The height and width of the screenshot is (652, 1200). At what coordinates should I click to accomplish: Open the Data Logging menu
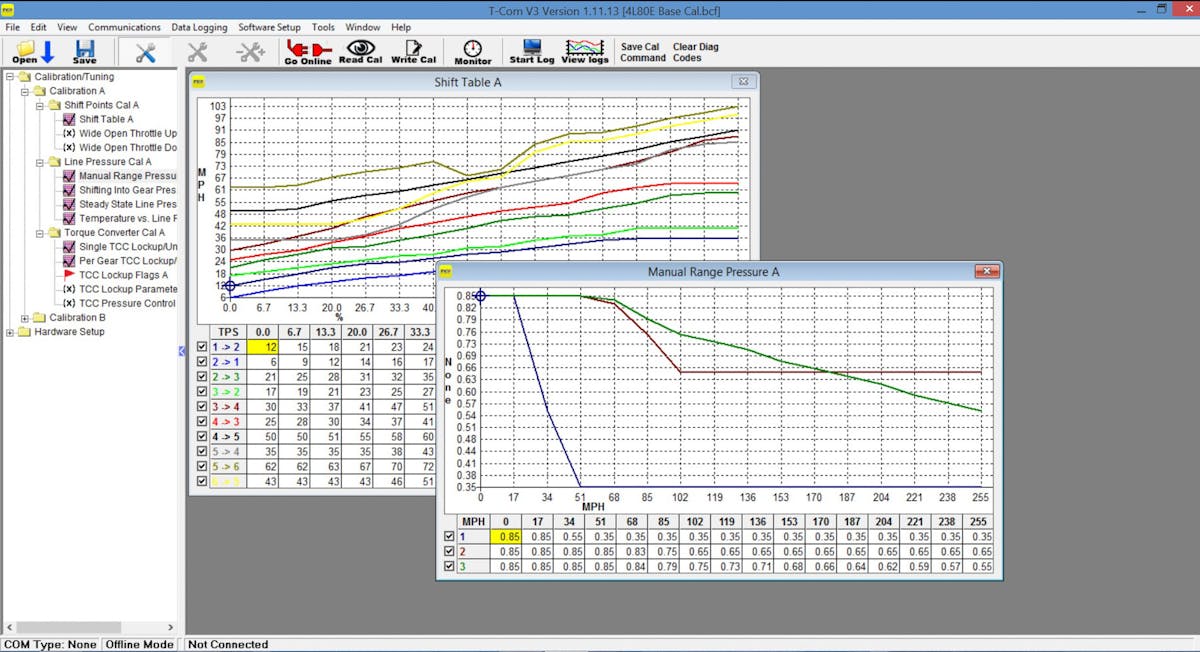pyautogui.click(x=199, y=27)
